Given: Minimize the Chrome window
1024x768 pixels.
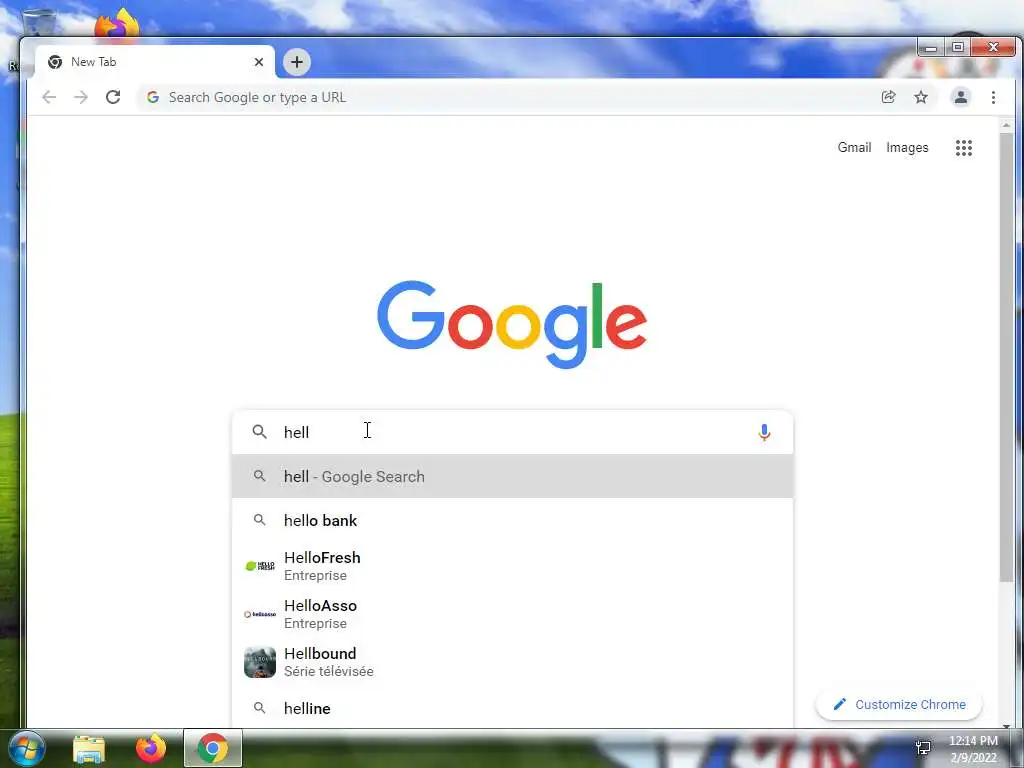Looking at the screenshot, I should (931, 48).
